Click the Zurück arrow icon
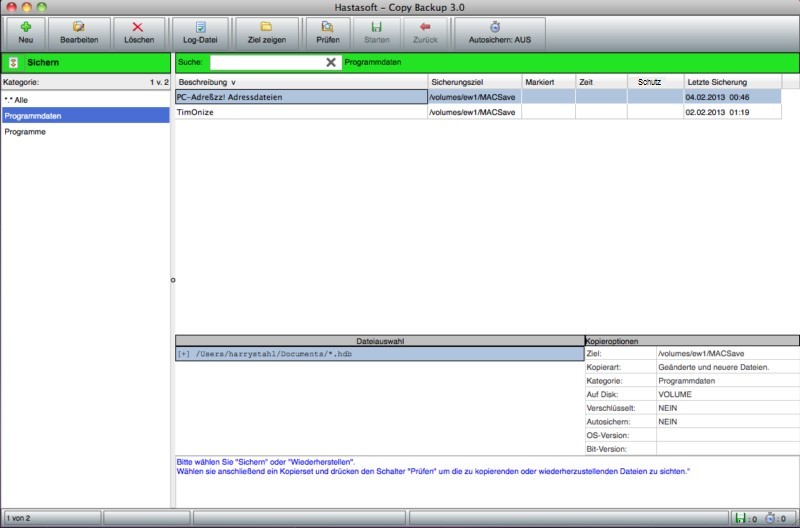This screenshot has height=528, width=800. click(425, 32)
